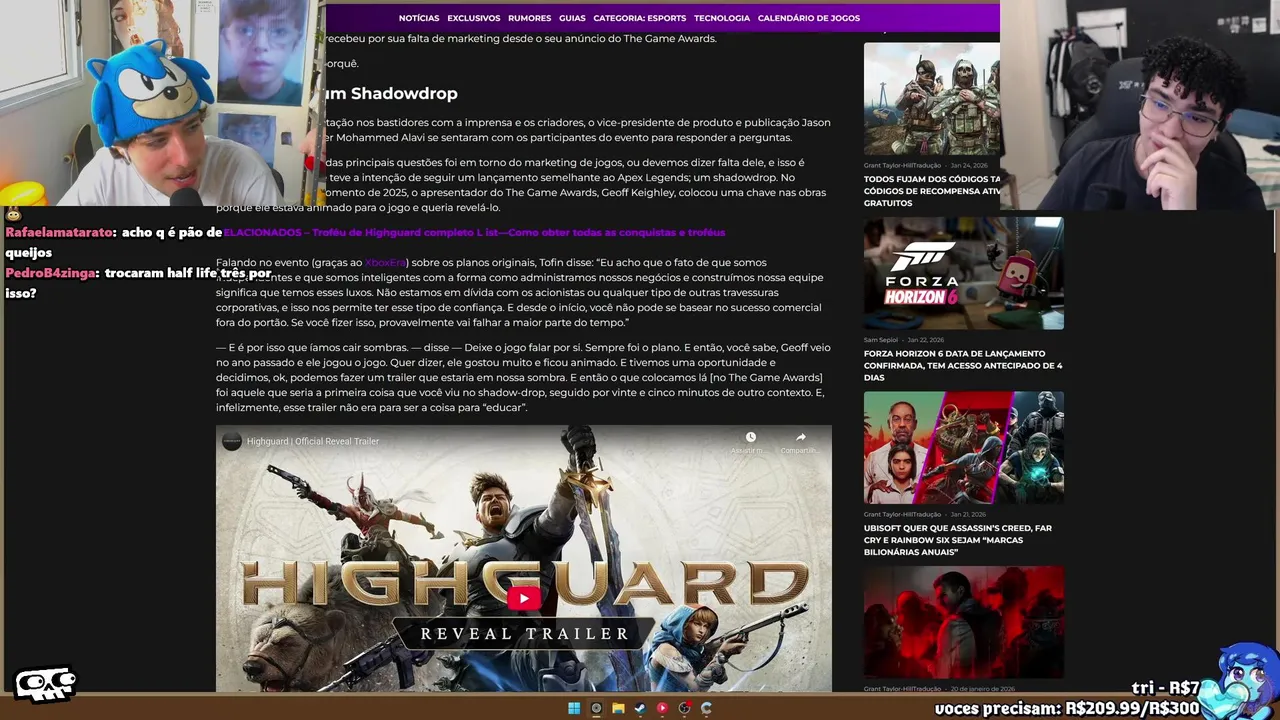The image size is (1280, 720).
Task: Open the OBS Studio taskbar icon
Action: pos(684,708)
